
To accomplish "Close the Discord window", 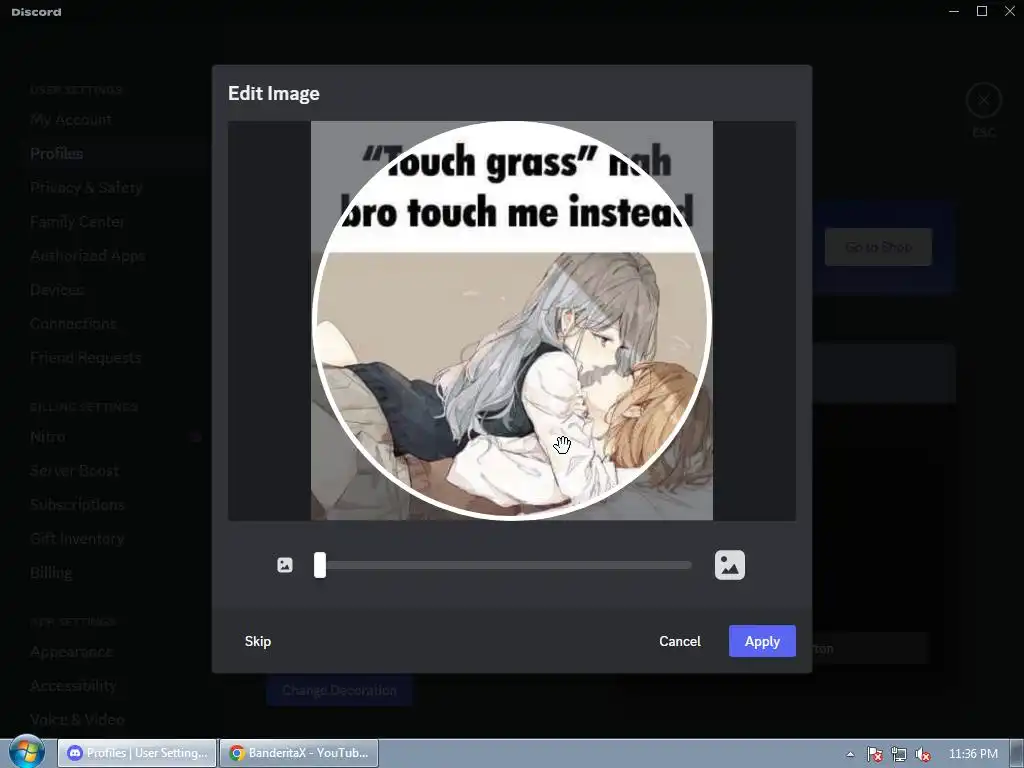I will point(1010,11).
